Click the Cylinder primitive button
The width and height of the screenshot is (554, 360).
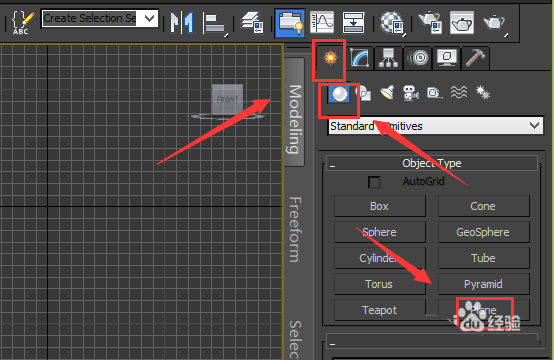[380, 258]
